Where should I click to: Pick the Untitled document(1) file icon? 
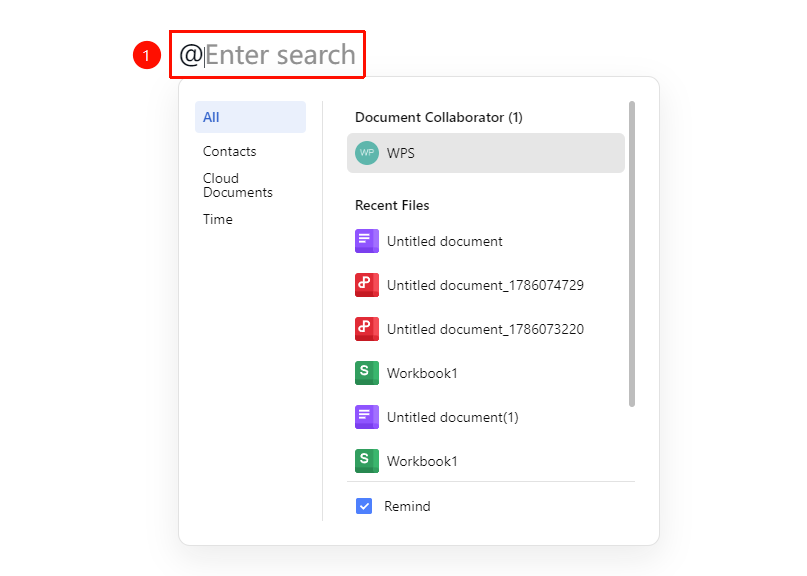coord(367,417)
